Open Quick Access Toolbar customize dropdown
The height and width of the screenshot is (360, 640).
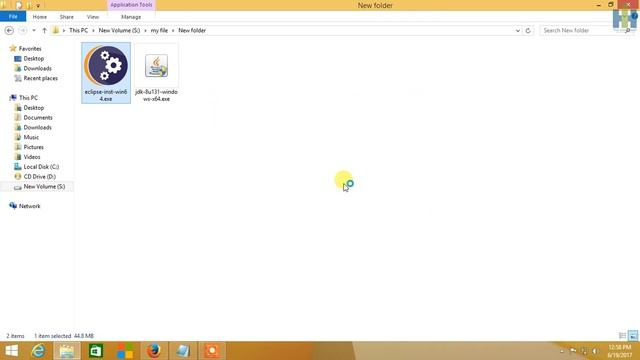point(38,6)
